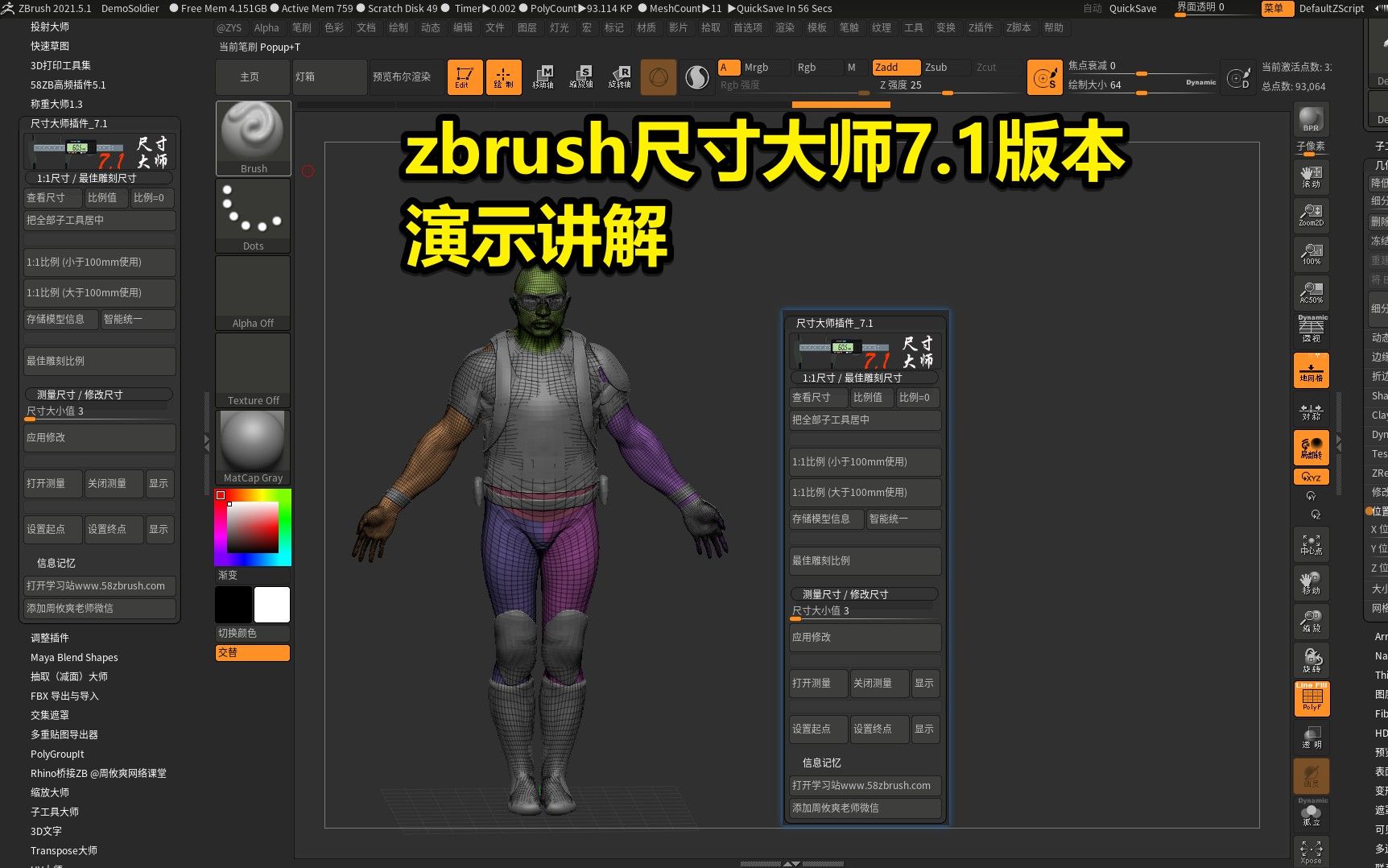Expand the Transpose大师 section
Image resolution: width=1388 pixels, height=868 pixels.
64,850
